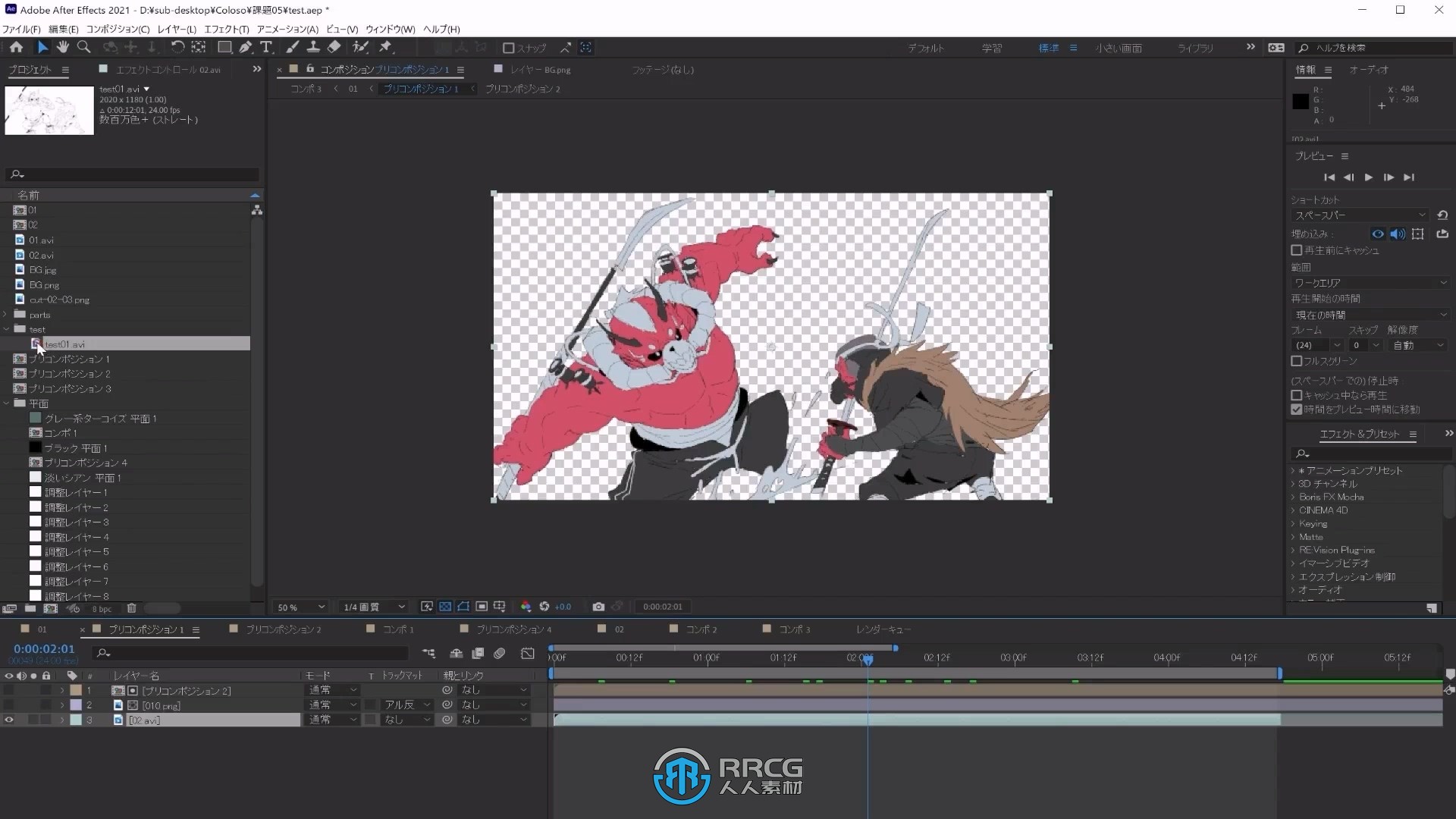Click the snapshot camera icon

click(x=598, y=607)
